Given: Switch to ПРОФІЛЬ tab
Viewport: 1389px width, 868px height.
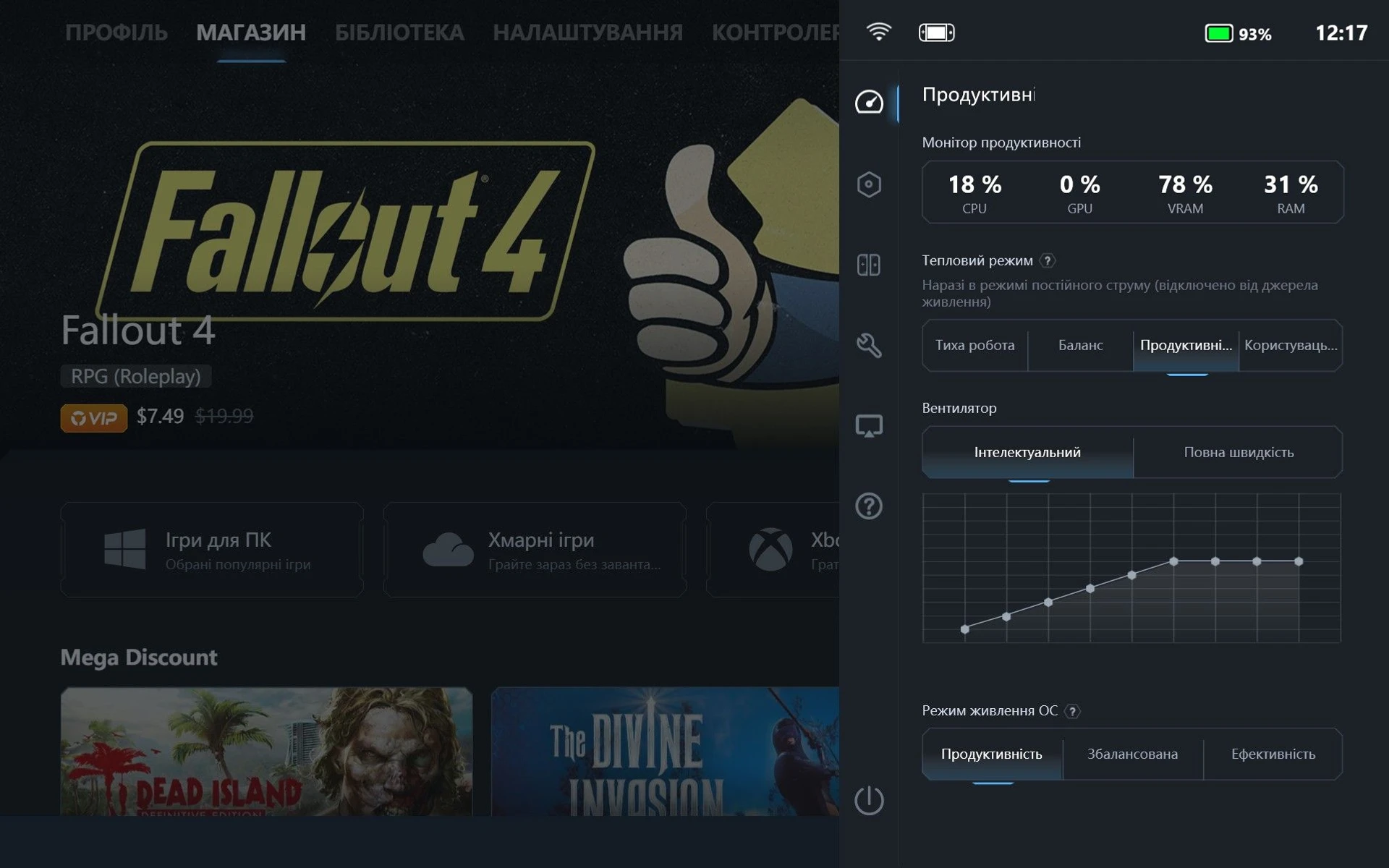Looking at the screenshot, I should (x=116, y=33).
